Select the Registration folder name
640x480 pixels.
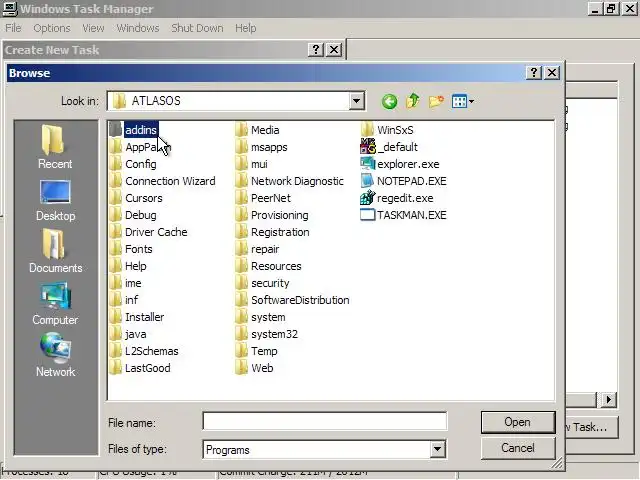280,232
